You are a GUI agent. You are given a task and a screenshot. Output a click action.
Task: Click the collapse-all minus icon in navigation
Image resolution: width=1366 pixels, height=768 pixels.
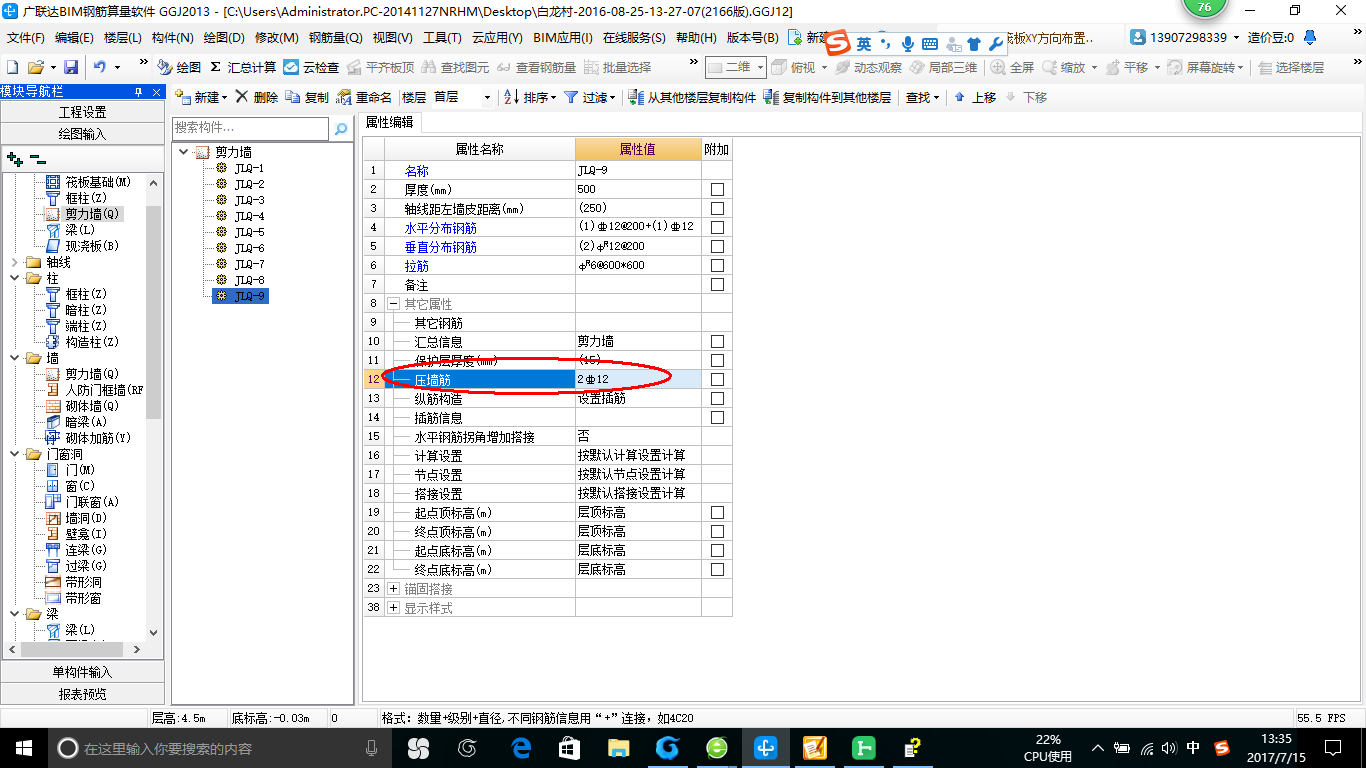coord(38,158)
